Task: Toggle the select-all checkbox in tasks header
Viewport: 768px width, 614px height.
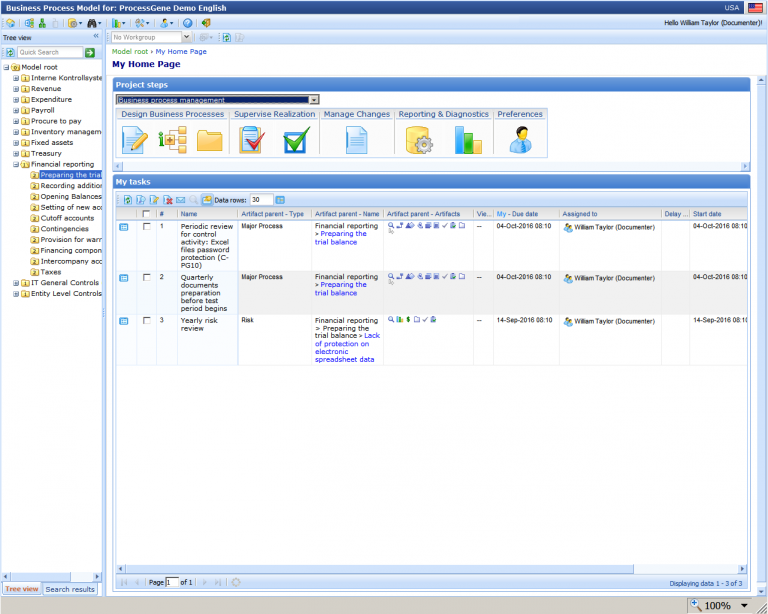Action: 147,213
